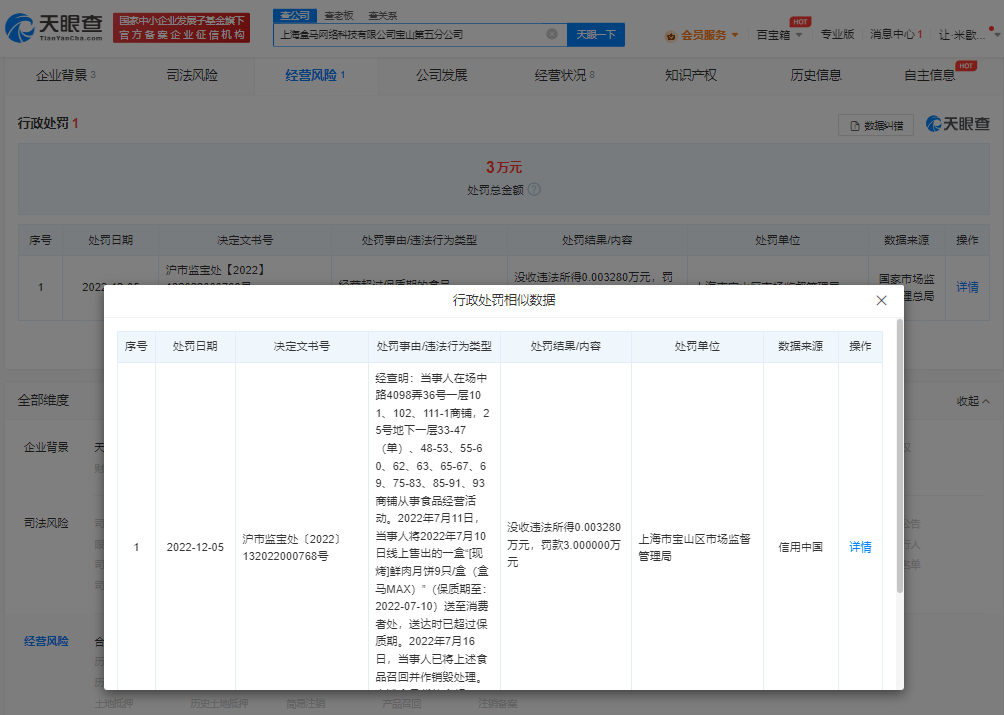Close the 行政处罚相似数据 dialog
Viewport: 1004px width, 715px height.
pyautogui.click(x=881, y=300)
